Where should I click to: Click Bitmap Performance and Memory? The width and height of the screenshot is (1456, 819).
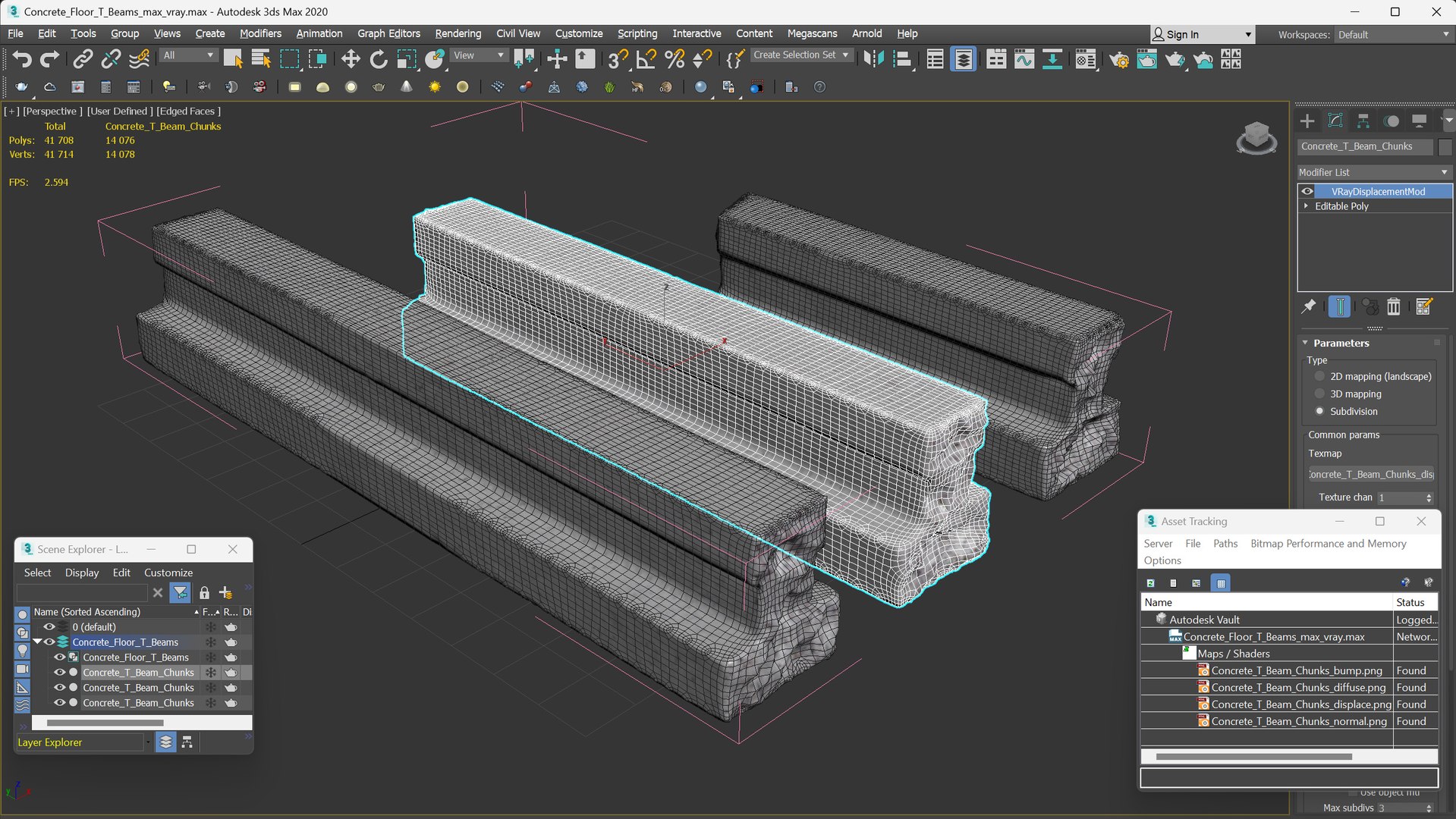pos(1328,544)
